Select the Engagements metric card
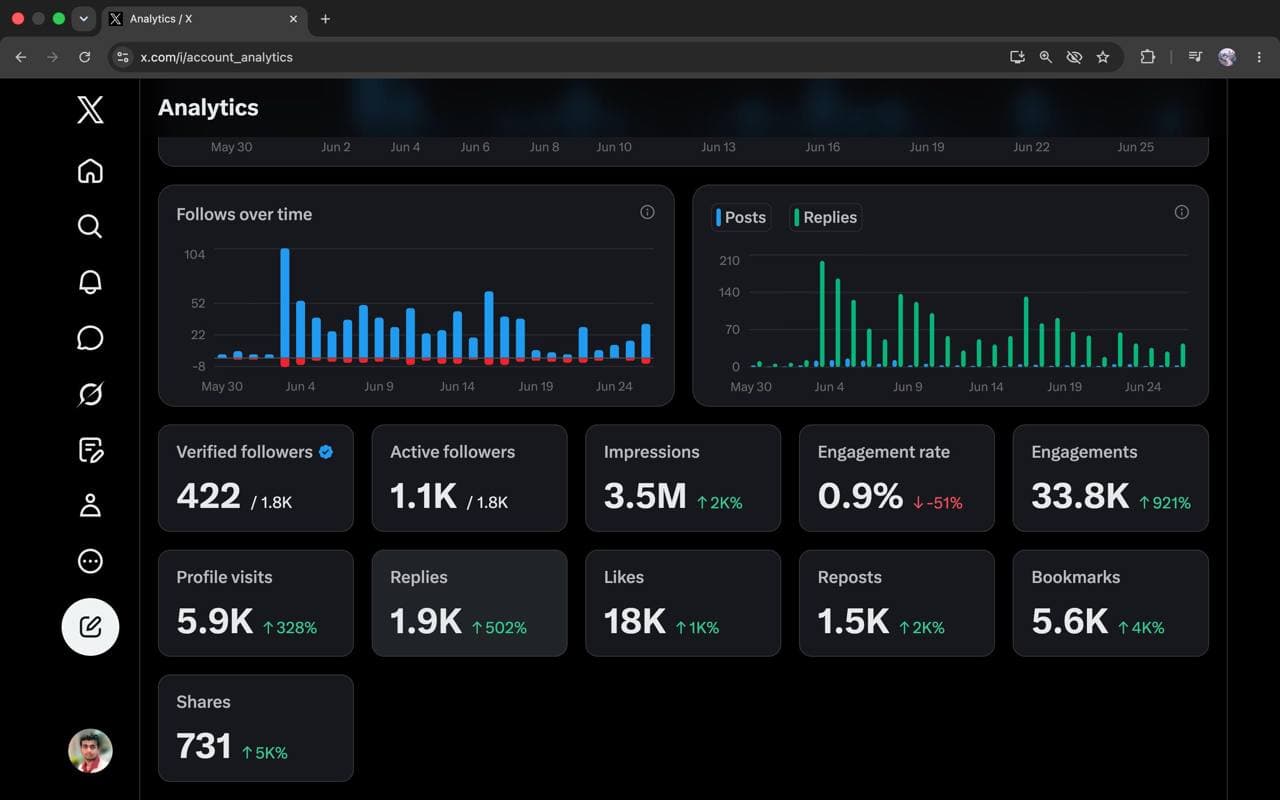Screen dimensions: 1280x800 point(1111,478)
